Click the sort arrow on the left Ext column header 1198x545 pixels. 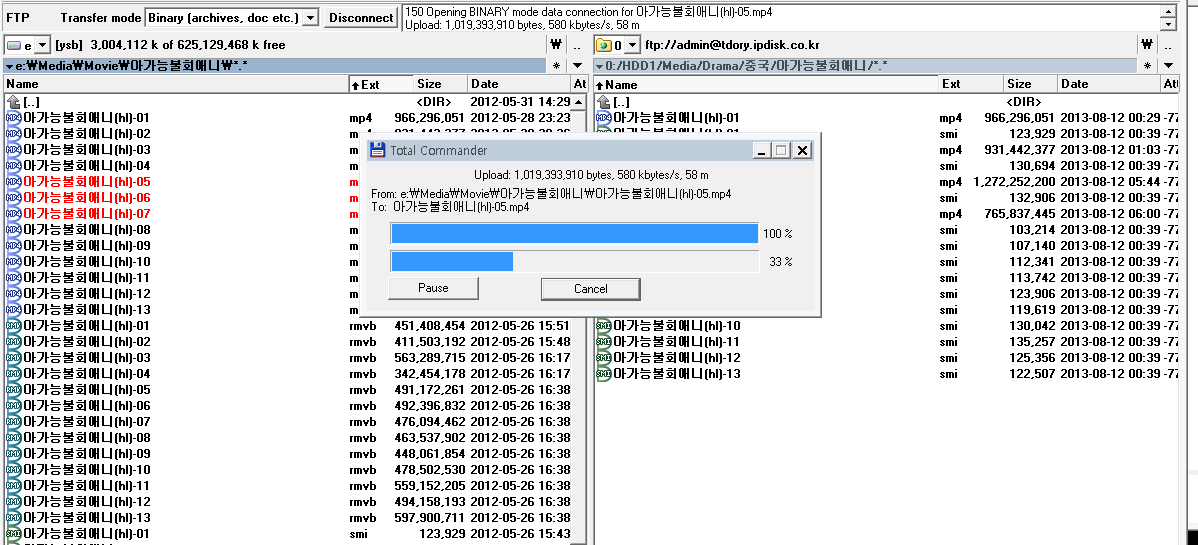point(355,85)
